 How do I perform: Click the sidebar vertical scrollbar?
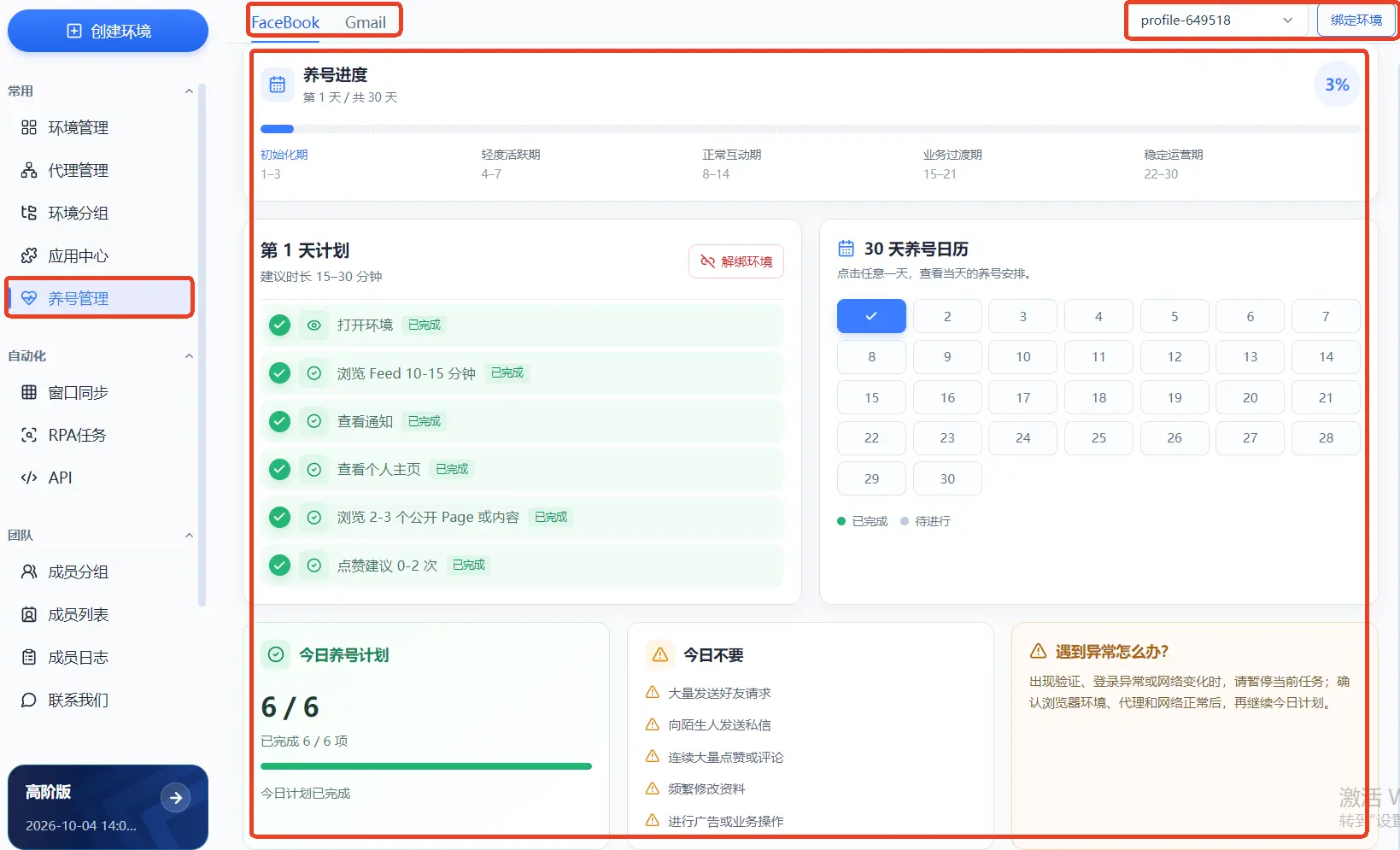(x=202, y=345)
